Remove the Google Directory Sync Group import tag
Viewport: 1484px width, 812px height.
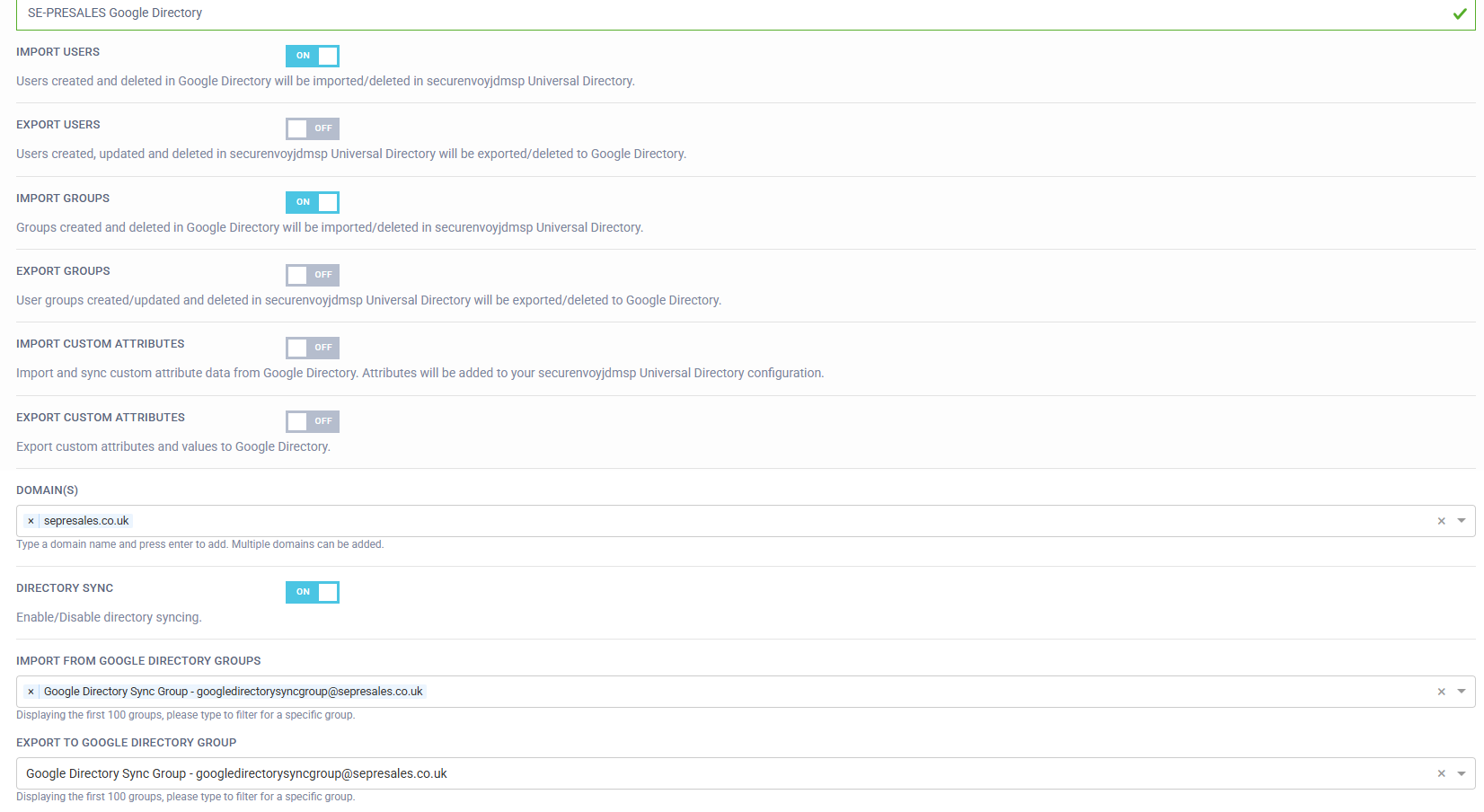[31, 691]
